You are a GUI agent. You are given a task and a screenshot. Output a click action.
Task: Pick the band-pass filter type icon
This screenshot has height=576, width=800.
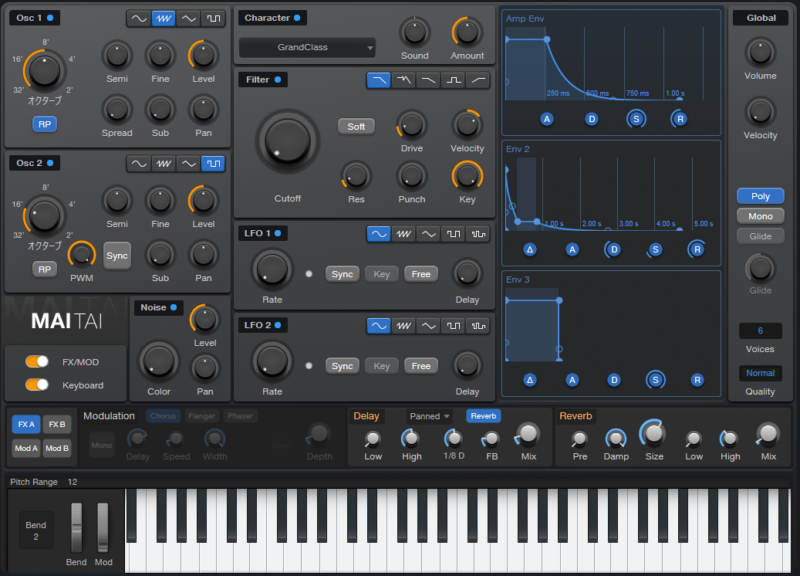[x=453, y=80]
